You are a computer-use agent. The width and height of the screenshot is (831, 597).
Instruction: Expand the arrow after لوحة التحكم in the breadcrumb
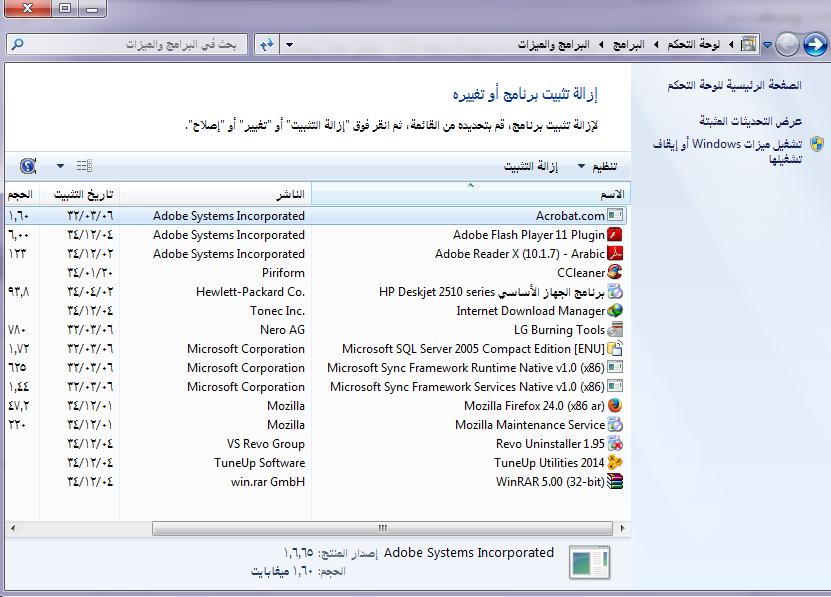(656, 45)
